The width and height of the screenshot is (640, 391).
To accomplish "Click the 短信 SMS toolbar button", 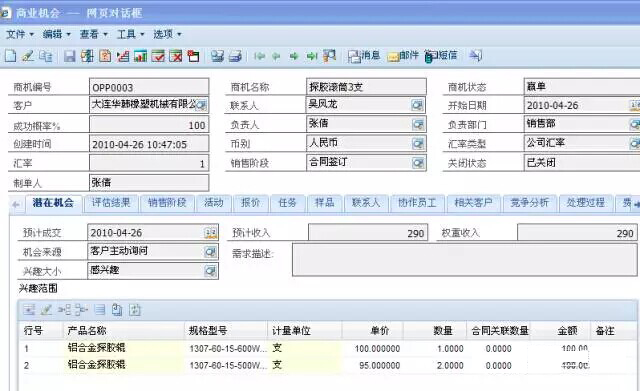I will point(440,56).
